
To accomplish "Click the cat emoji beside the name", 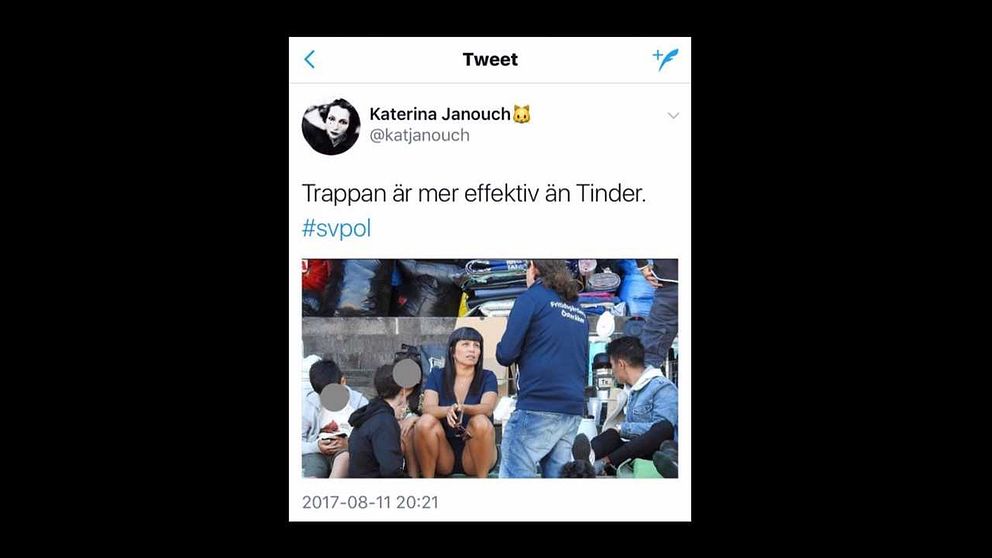I will (x=521, y=115).
